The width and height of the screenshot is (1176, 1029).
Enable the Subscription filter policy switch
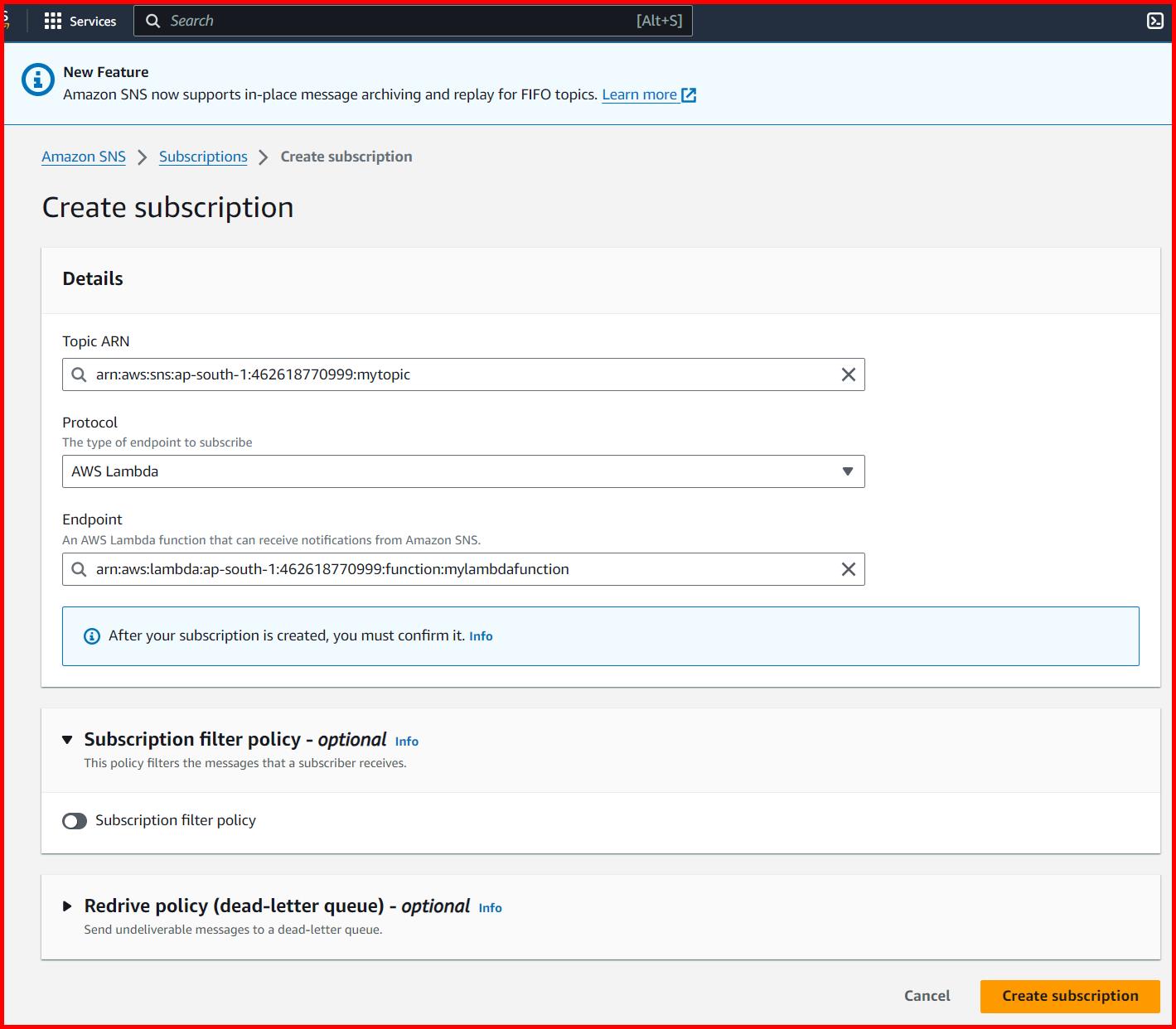pos(75,821)
